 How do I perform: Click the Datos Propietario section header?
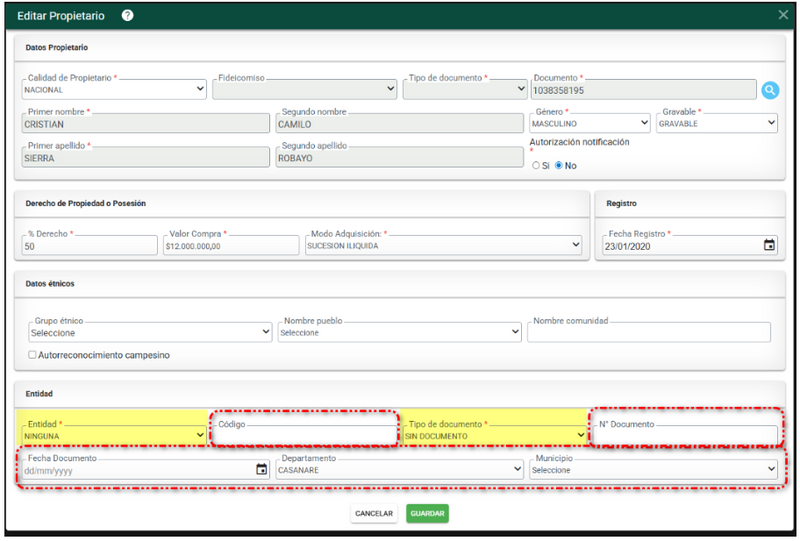pos(57,47)
